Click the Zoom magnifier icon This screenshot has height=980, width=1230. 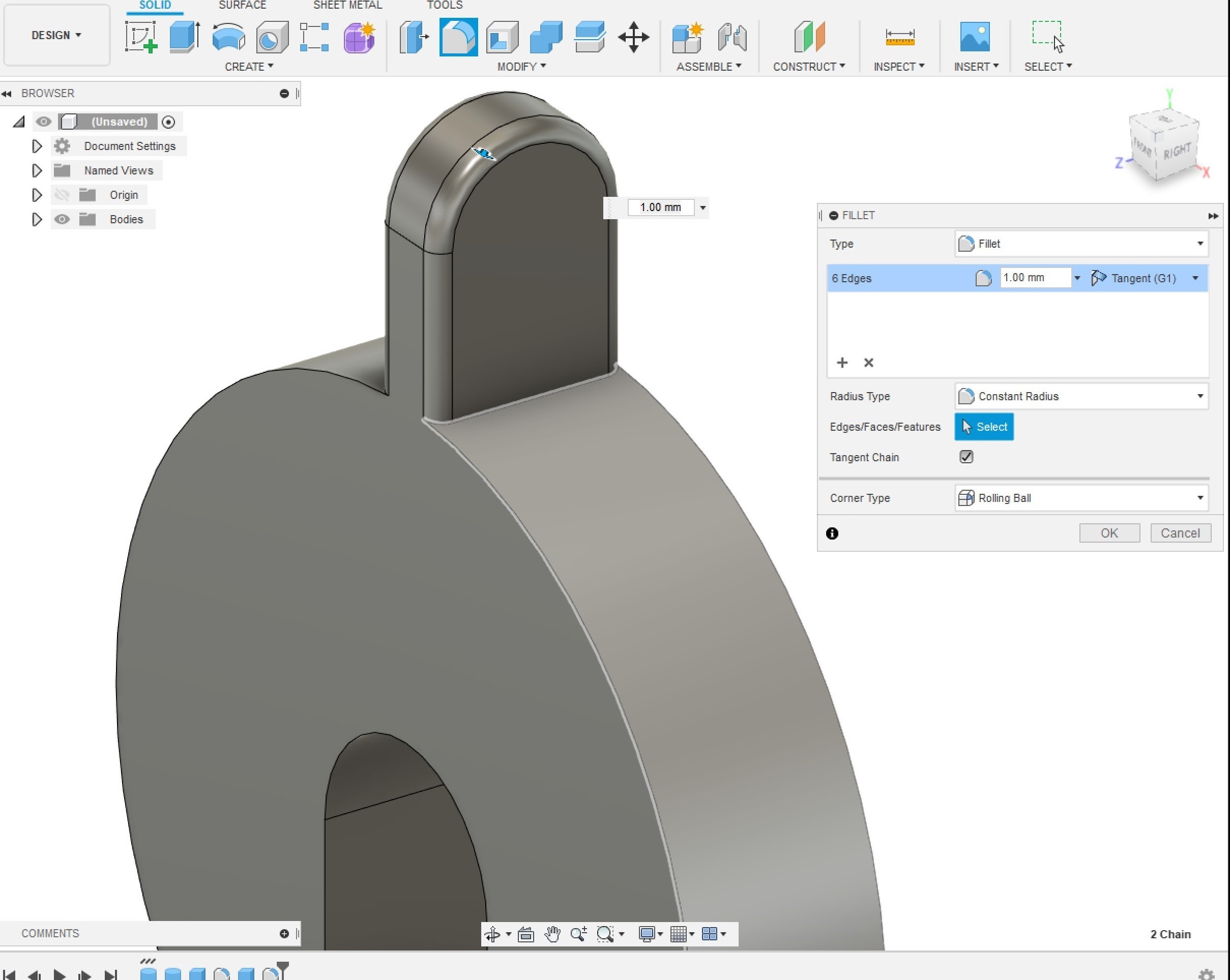point(578,934)
